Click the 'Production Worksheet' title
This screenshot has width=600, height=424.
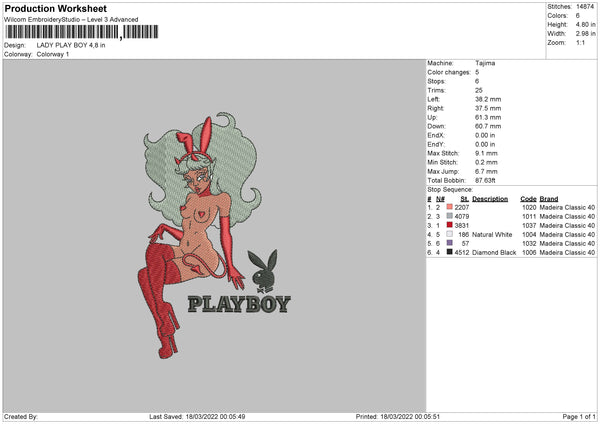pos(55,8)
